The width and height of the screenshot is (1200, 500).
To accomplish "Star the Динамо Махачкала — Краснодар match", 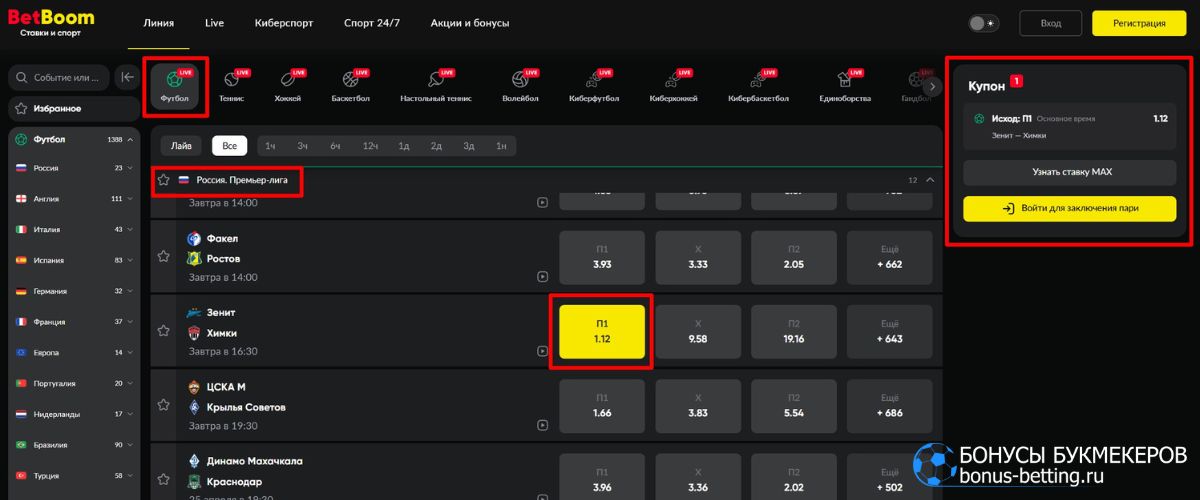I will [164, 479].
